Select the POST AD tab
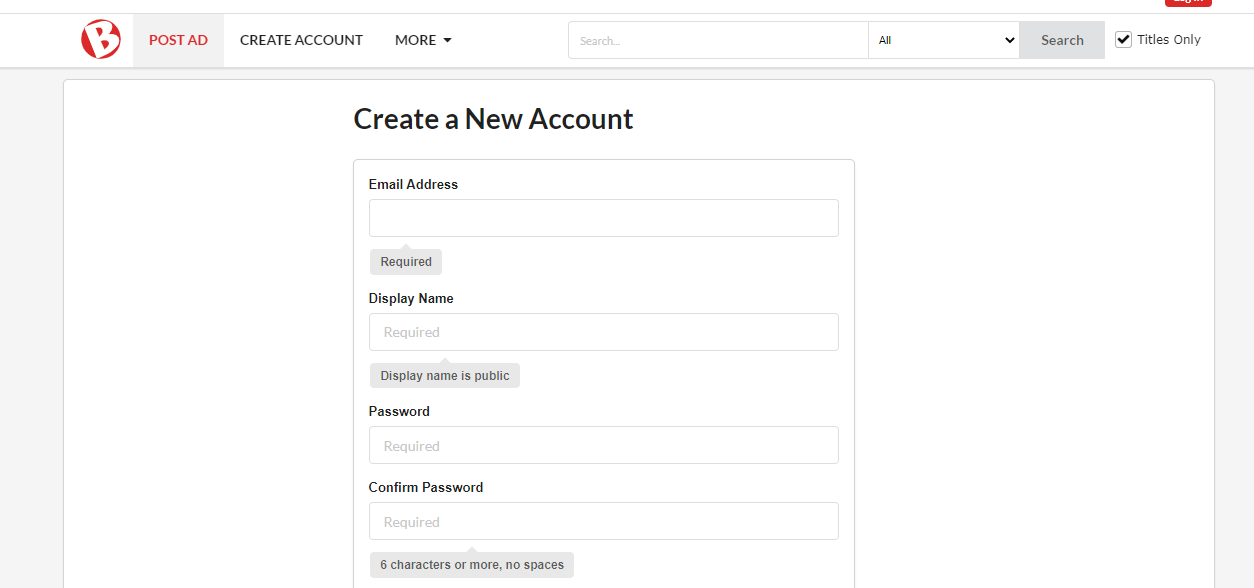1254x588 pixels. coord(178,40)
